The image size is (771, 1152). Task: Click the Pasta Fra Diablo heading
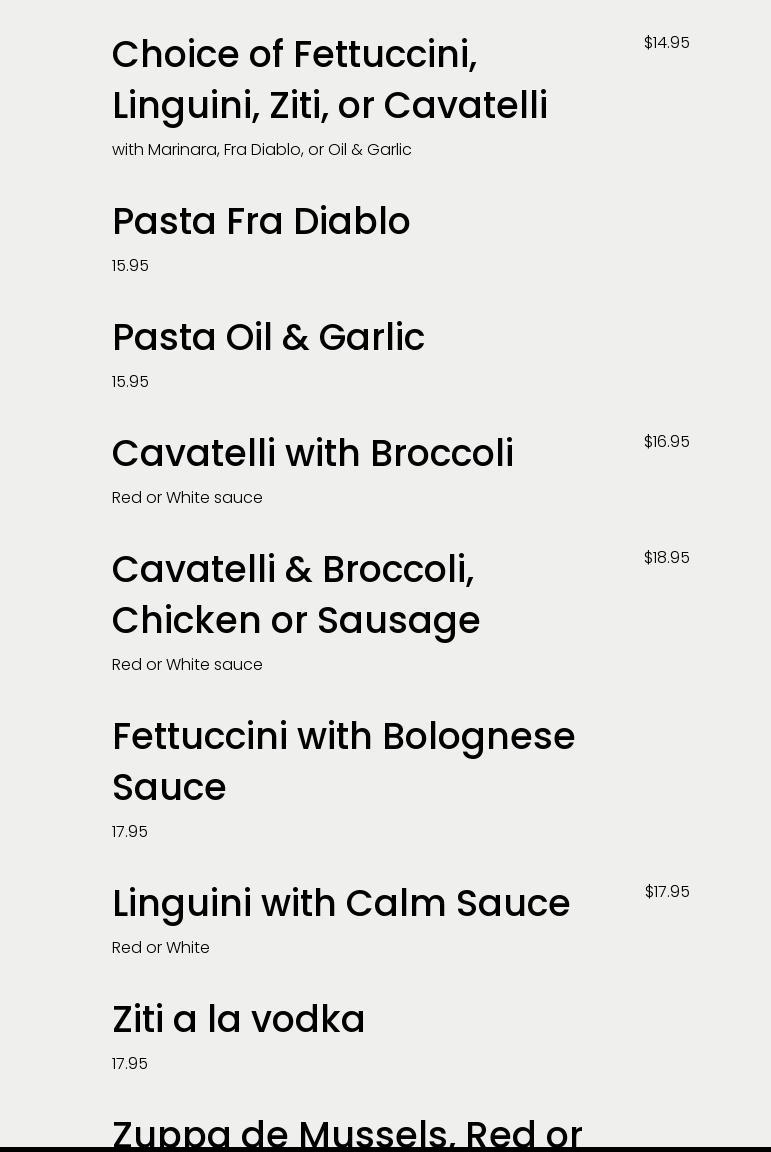(261, 222)
